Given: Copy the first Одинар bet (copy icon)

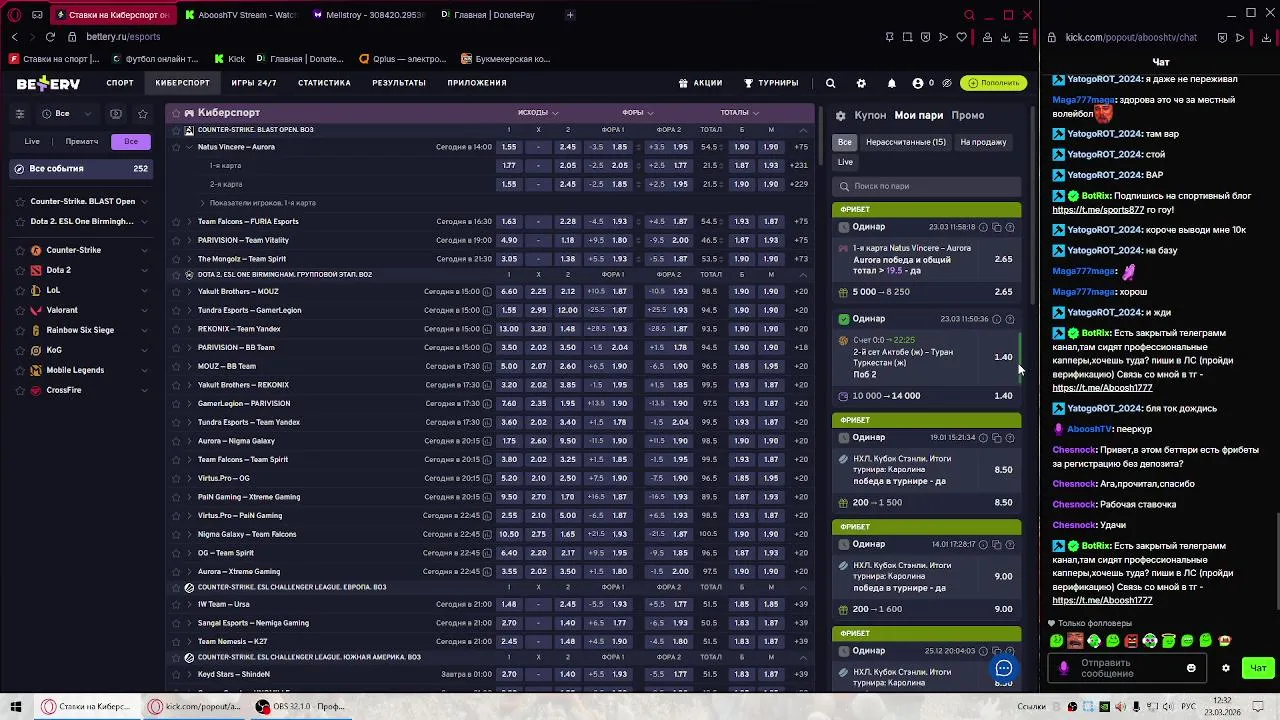Looking at the screenshot, I should pos(996,228).
